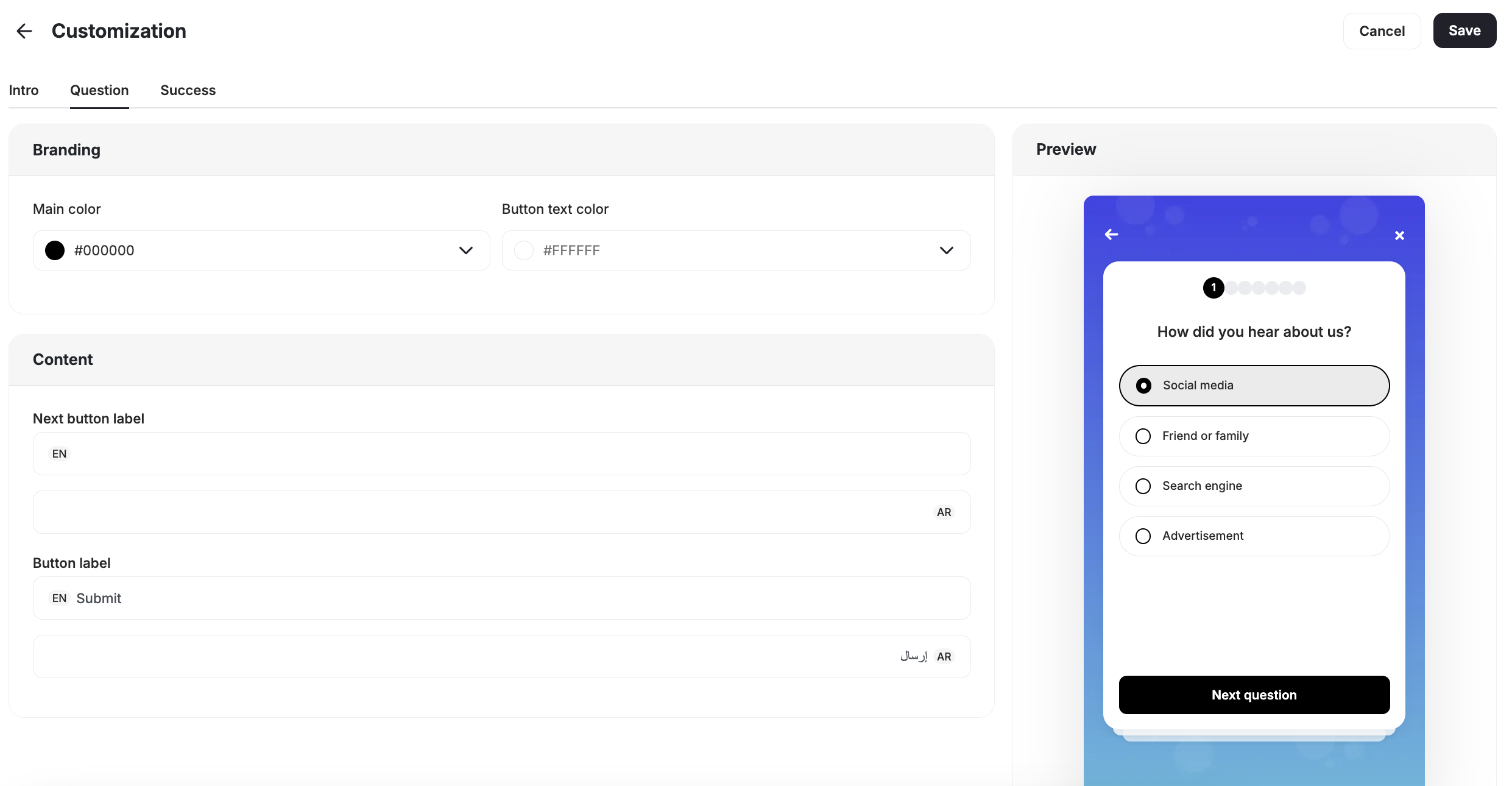Go to the Success tab
The height and width of the screenshot is (786, 1512).
[x=188, y=90]
